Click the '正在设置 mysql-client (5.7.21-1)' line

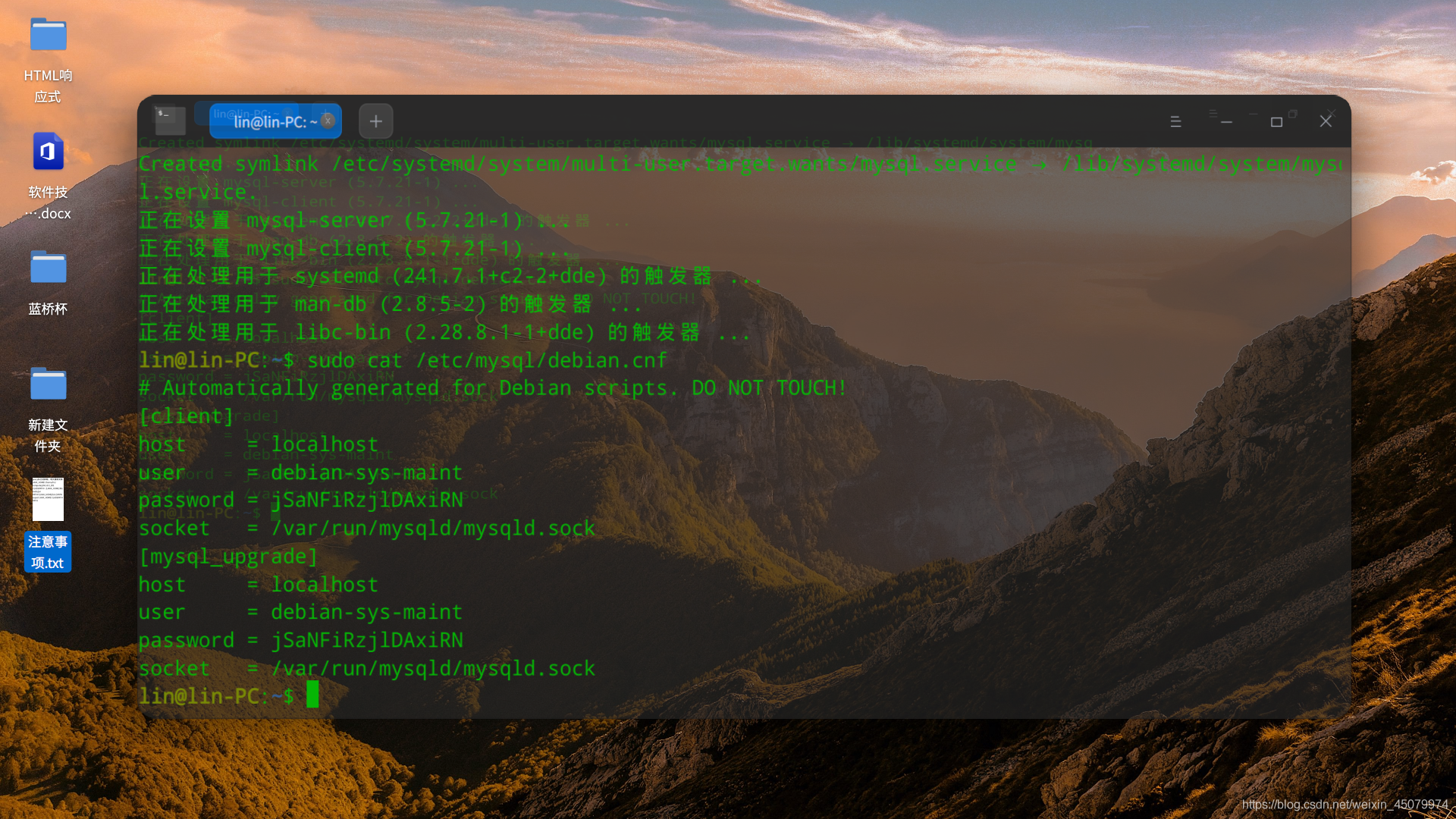point(354,249)
